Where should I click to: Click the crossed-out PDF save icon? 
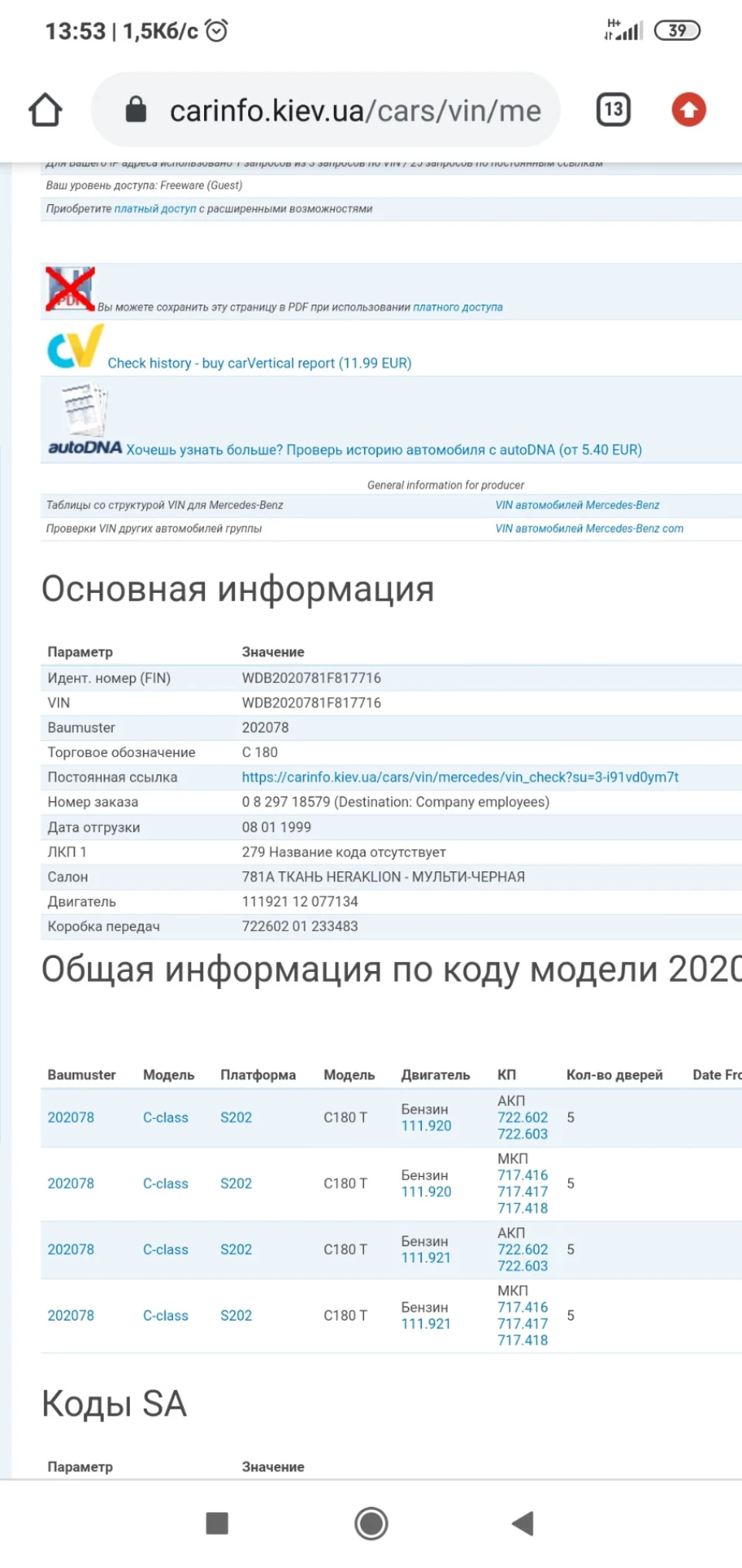point(70,289)
